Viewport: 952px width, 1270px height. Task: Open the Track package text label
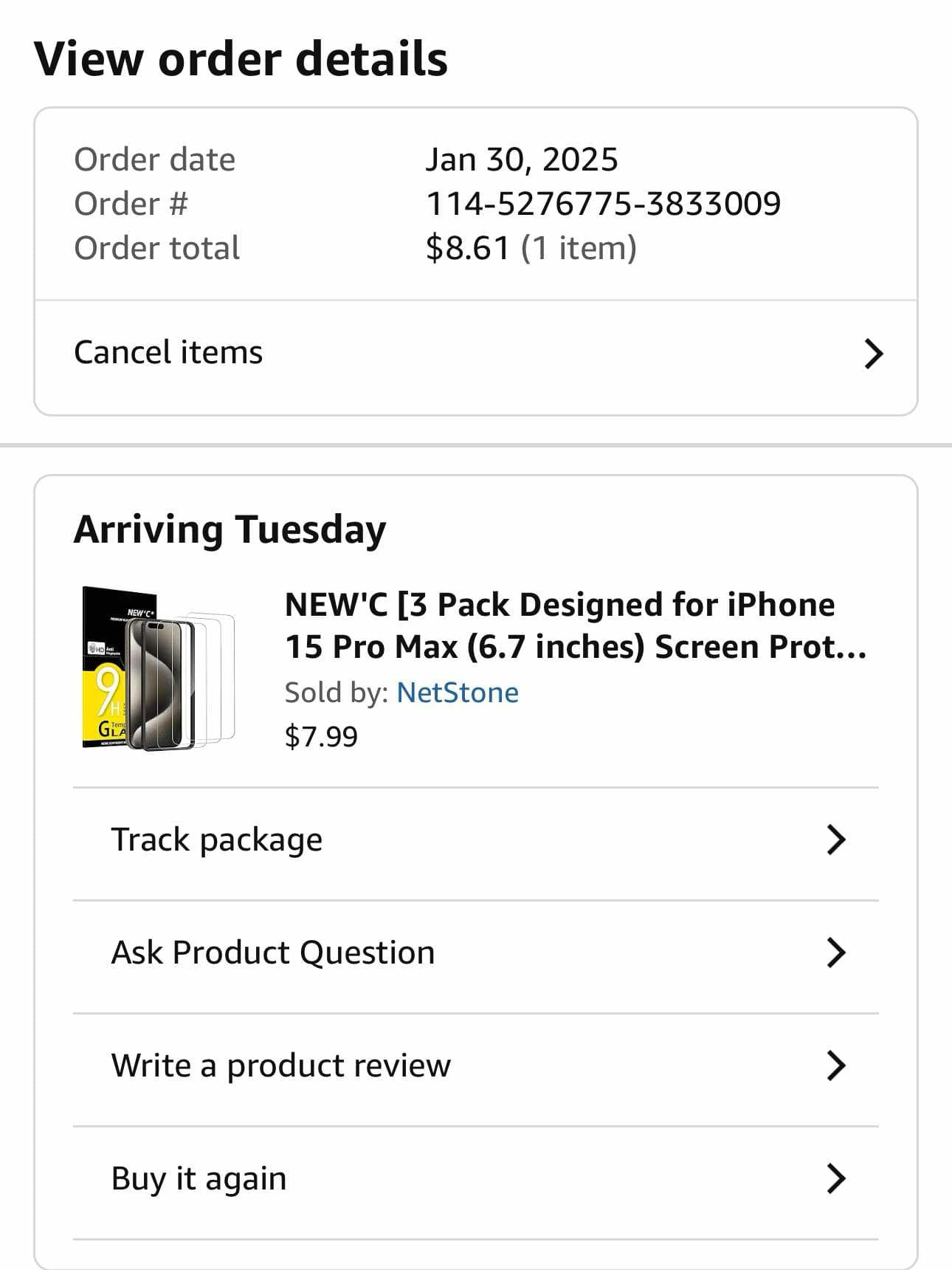(216, 840)
